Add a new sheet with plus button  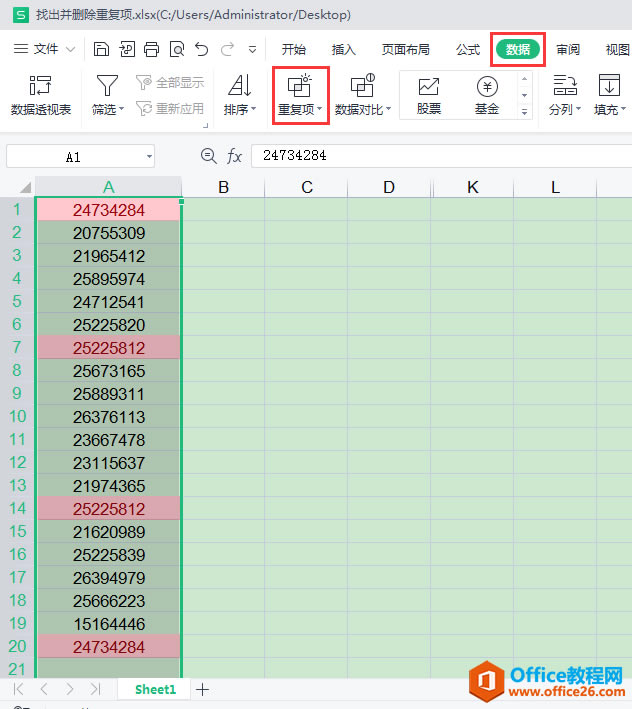tap(203, 689)
